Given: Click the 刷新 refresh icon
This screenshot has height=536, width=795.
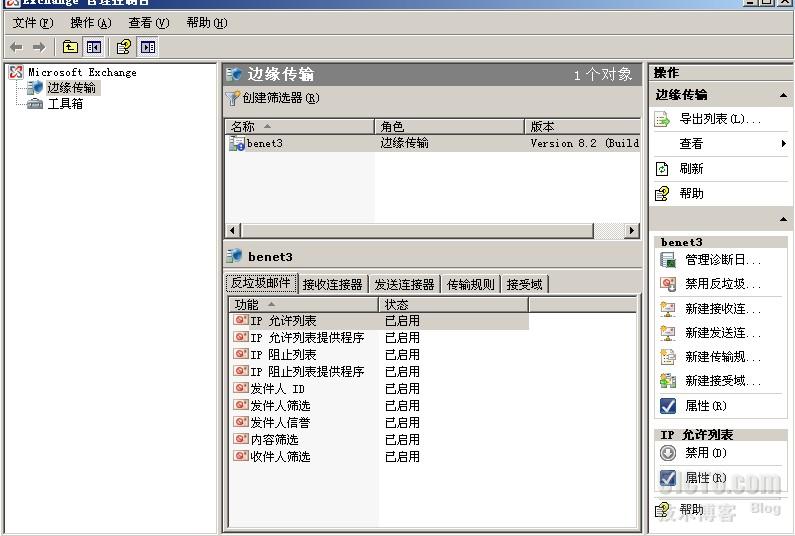Looking at the screenshot, I should point(662,169).
